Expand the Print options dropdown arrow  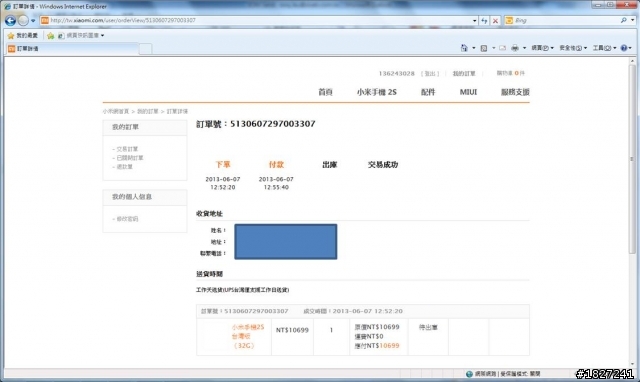[x=524, y=48]
